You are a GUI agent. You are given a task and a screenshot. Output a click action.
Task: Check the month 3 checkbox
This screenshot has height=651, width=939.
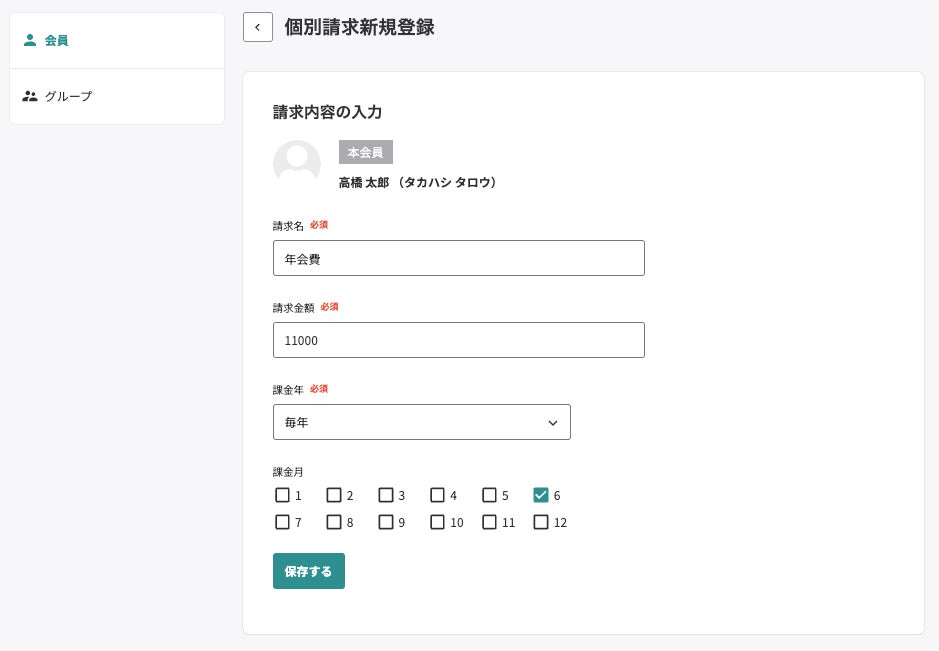tap(386, 495)
